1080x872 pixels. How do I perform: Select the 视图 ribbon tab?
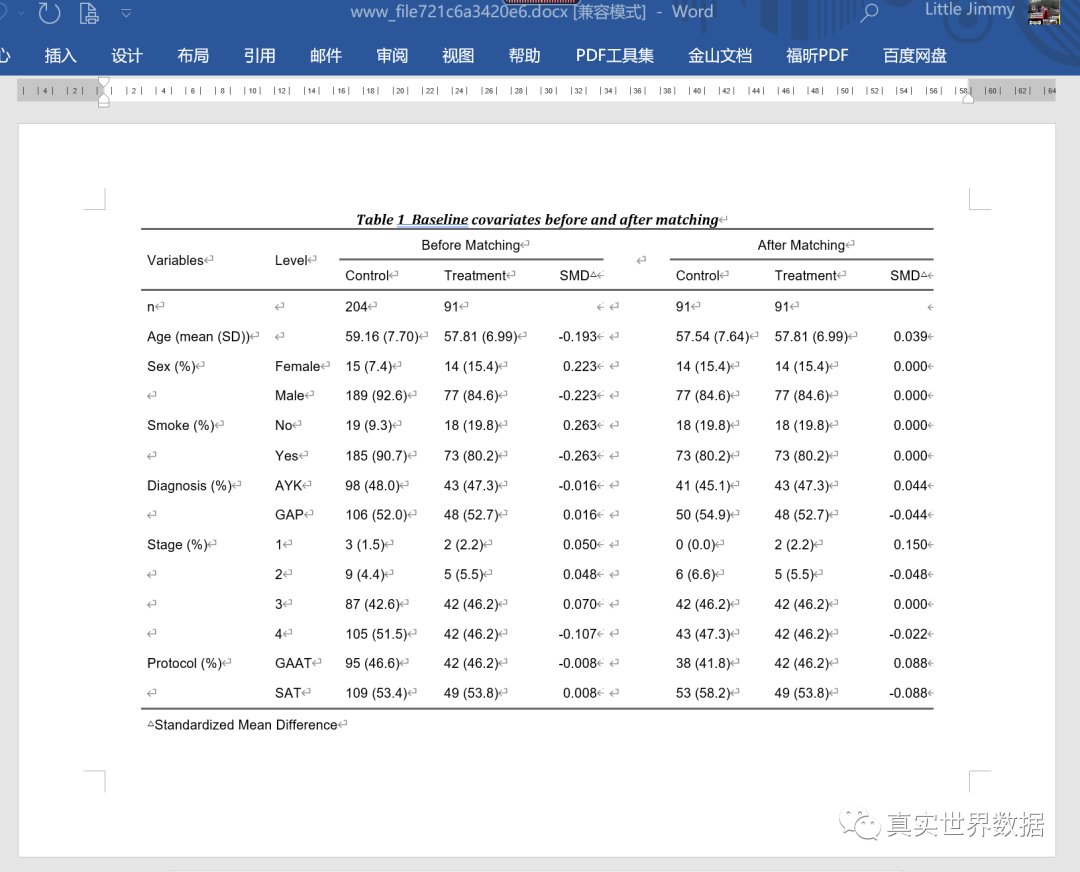tap(458, 56)
